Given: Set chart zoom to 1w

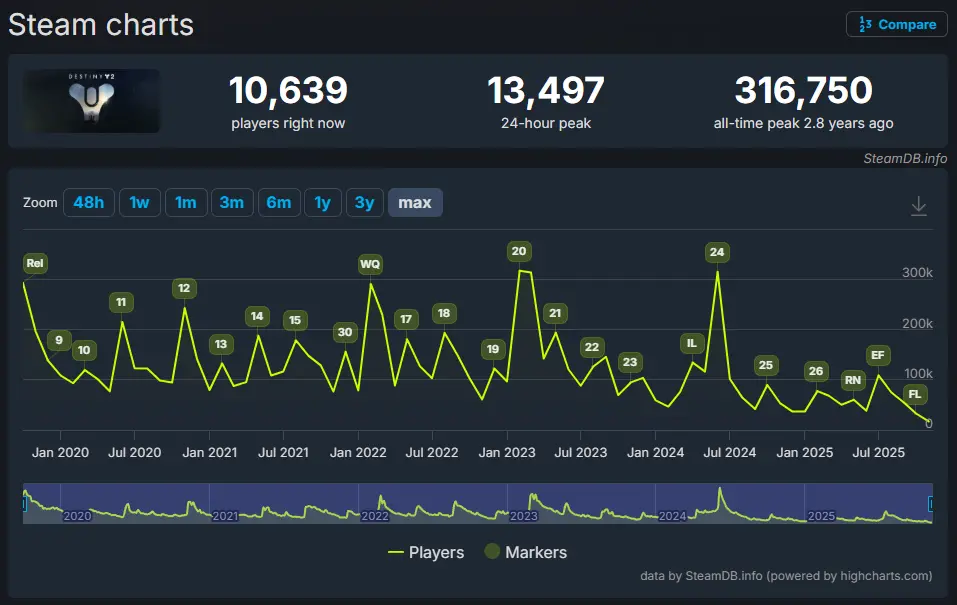Looking at the screenshot, I should tap(140, 203).
